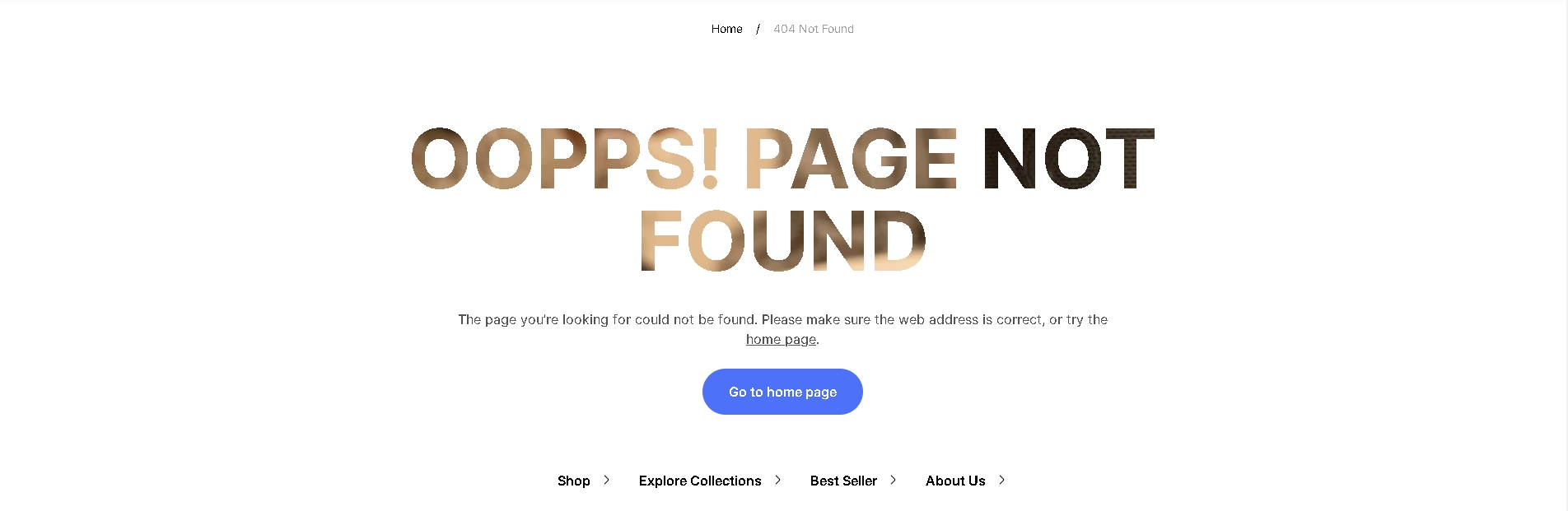Image resolution: width=1568 pixels, height=511 pixels.
Task: Click the breadcrumb slash separator
Action: tap(758, 29)
